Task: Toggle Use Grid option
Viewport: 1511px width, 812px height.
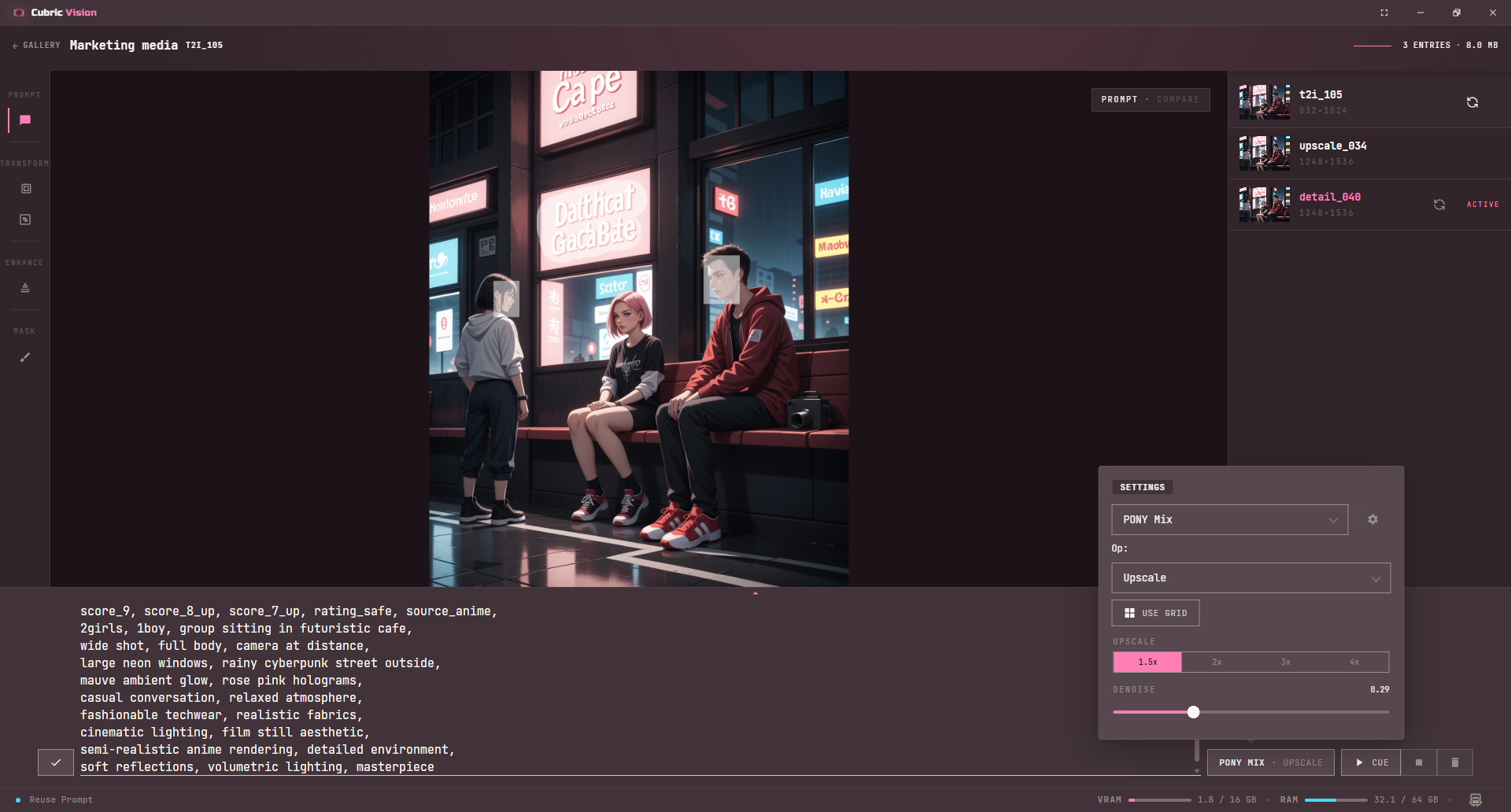Action: coord(1155,613)
